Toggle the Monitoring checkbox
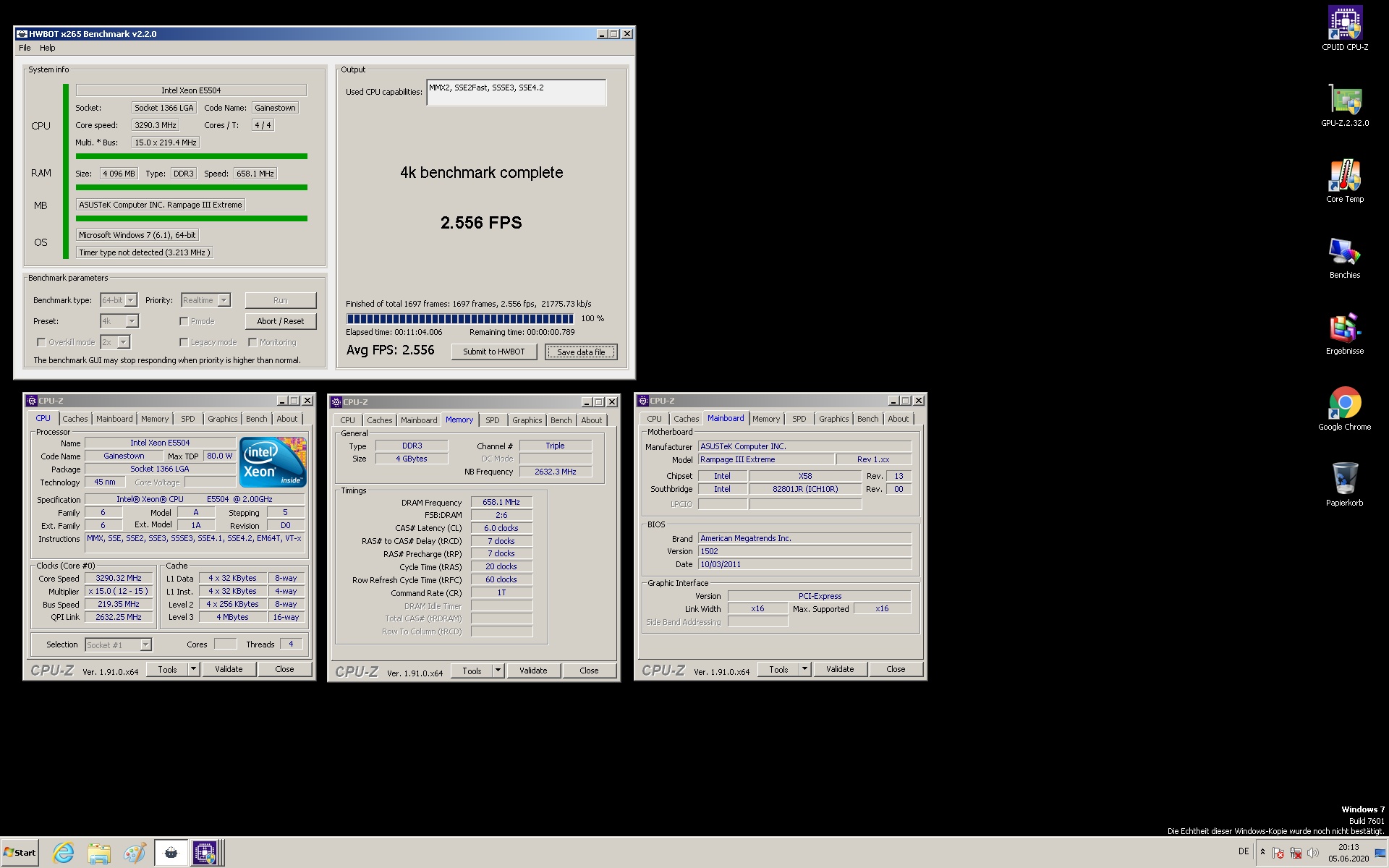 tap(252, 342)
